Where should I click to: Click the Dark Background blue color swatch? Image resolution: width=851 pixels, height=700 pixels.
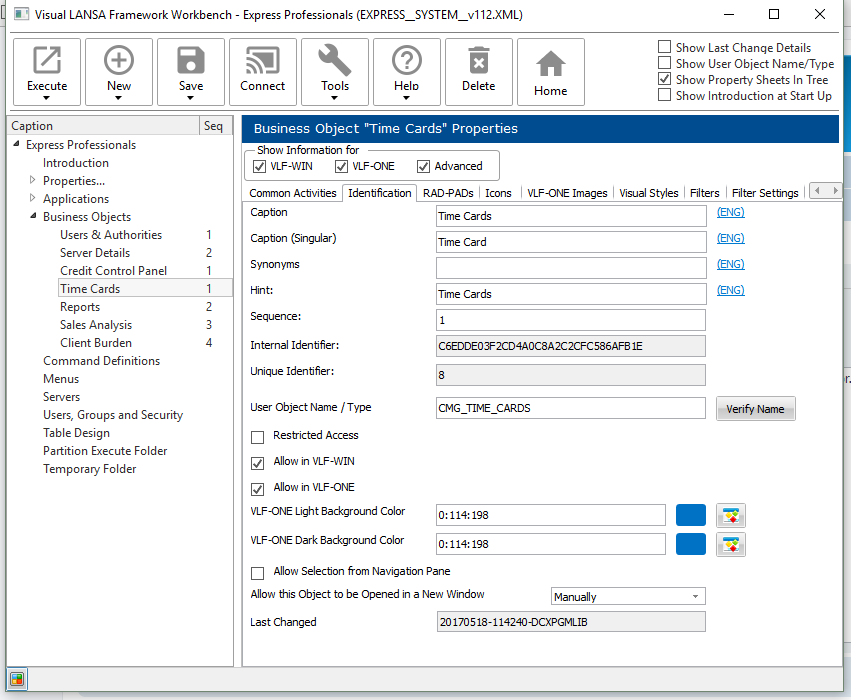point(691,544)
